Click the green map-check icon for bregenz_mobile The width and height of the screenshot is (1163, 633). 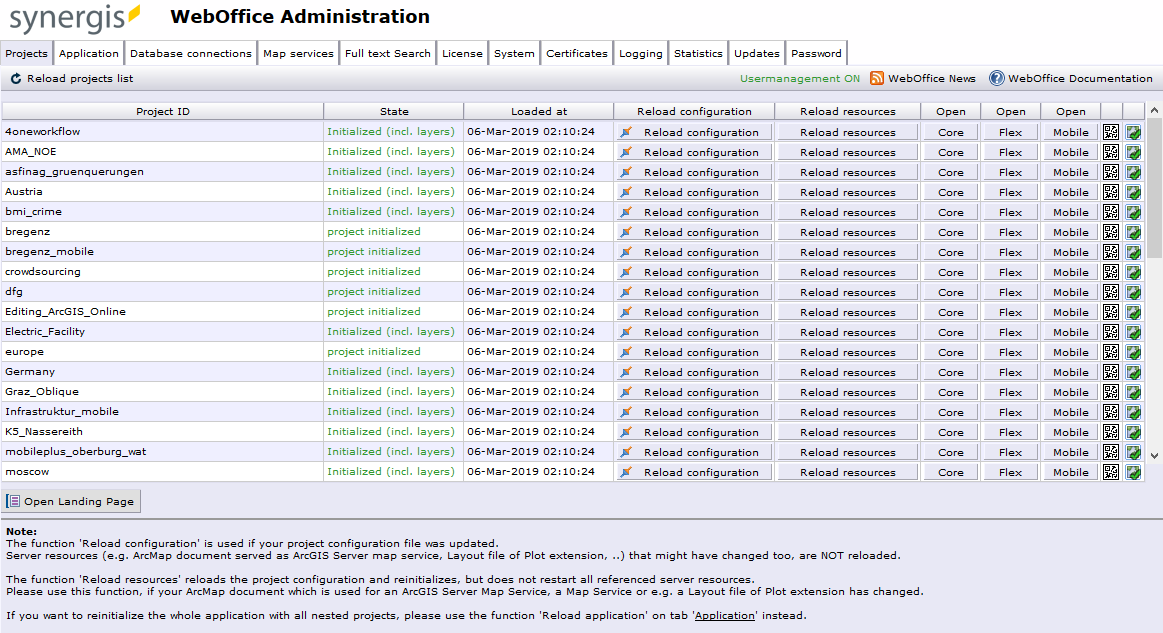click(1133, 251)
